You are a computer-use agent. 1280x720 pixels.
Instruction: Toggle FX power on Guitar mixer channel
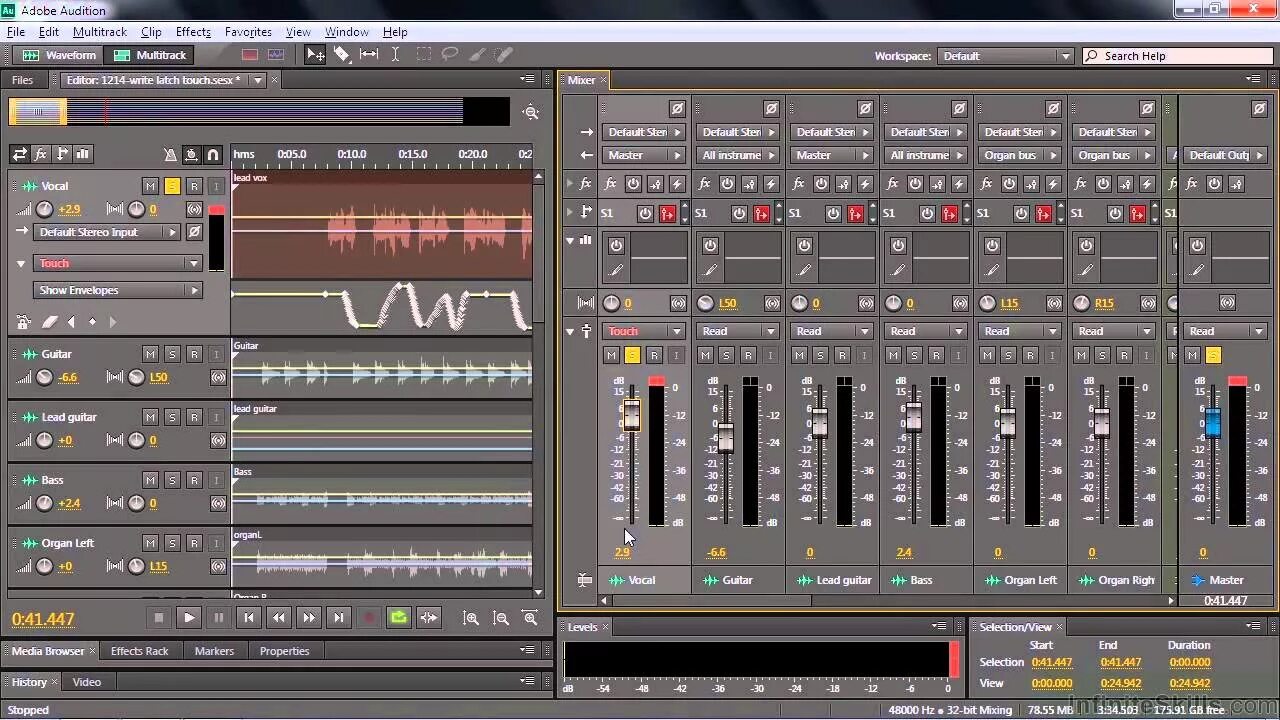[727, 184]
